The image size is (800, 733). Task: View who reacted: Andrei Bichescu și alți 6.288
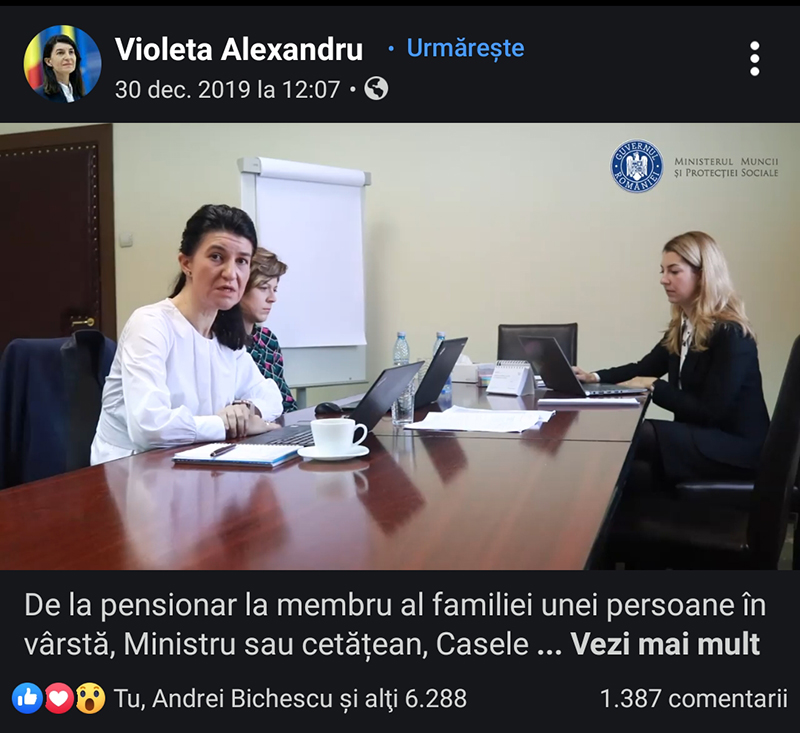290,698
